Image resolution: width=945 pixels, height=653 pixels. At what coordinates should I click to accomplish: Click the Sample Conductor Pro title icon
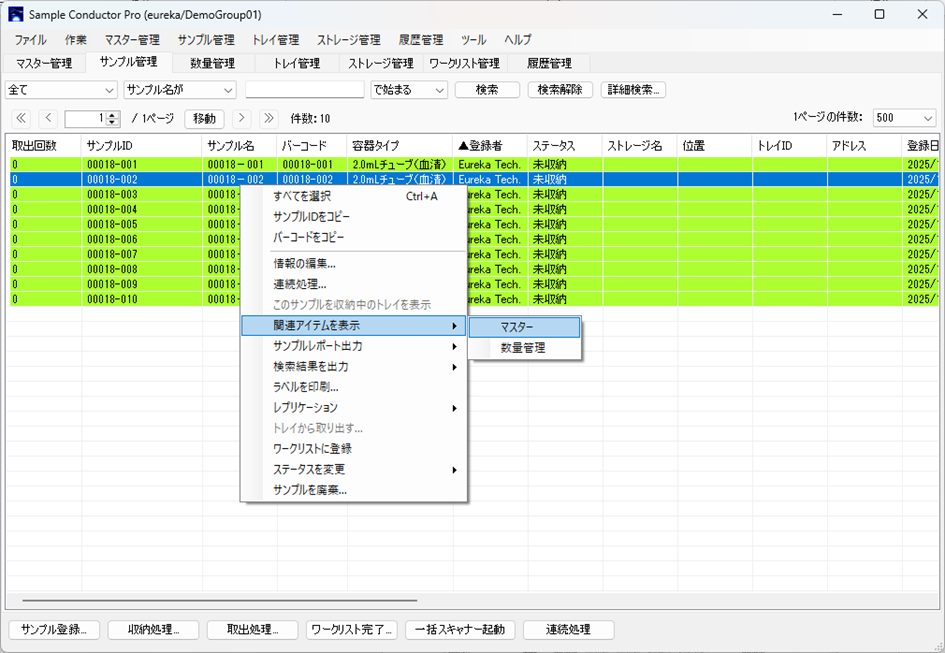[x=15, y=14]
